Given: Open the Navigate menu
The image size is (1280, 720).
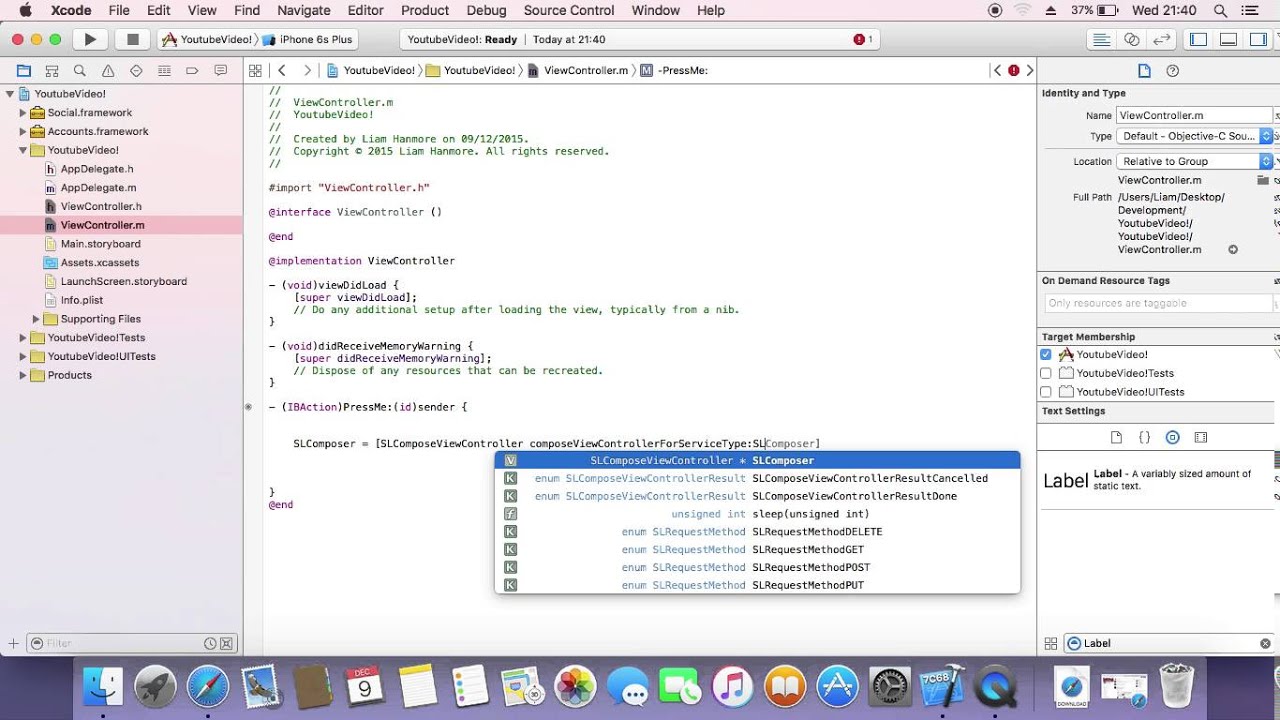Looking at the screenshot, I should click(303, 10).
